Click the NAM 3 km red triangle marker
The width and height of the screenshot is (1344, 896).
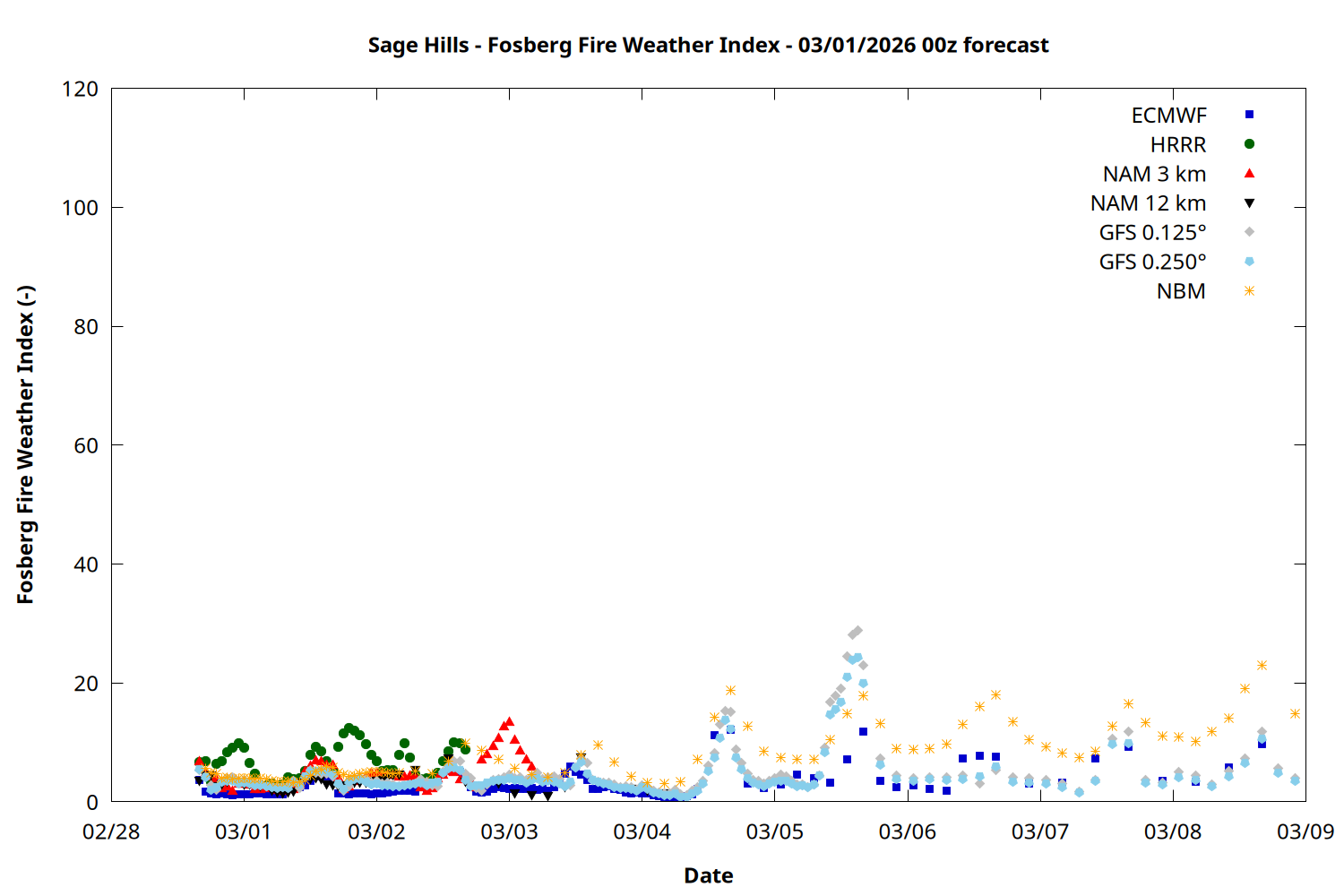click(x=1249, y=173)
